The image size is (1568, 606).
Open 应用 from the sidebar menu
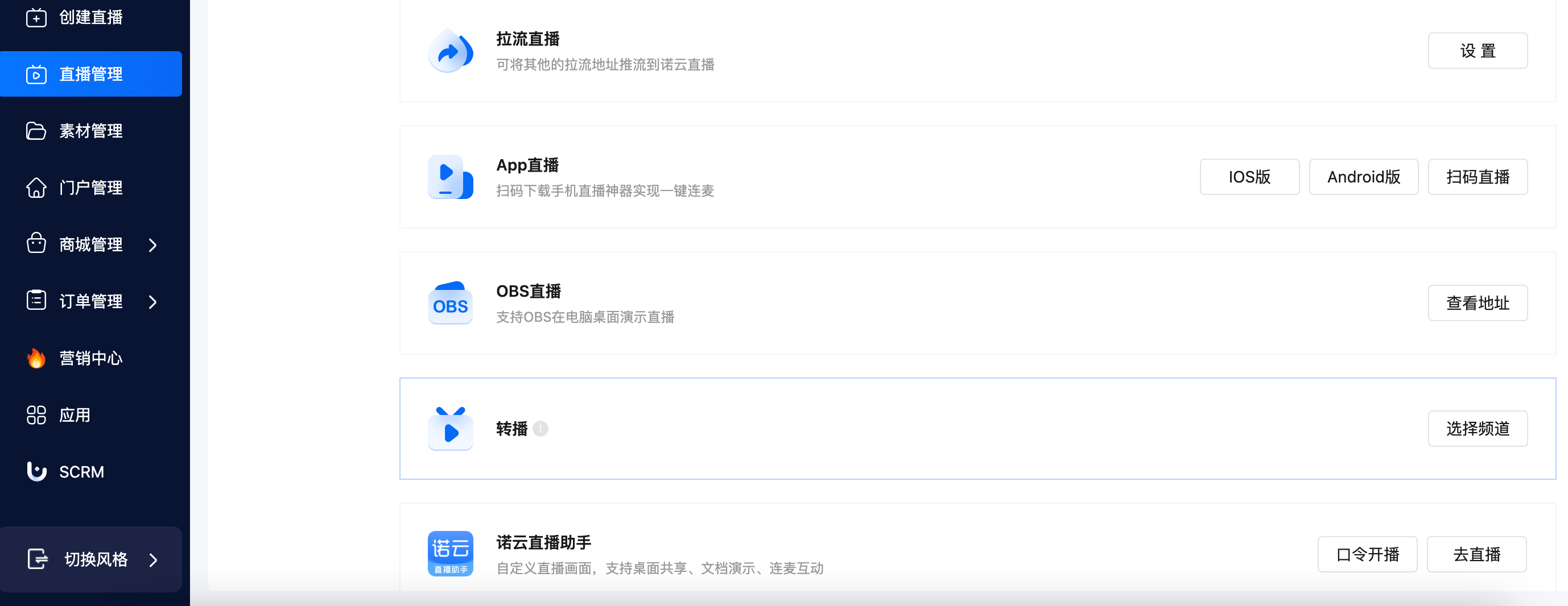tap(75, 415)
